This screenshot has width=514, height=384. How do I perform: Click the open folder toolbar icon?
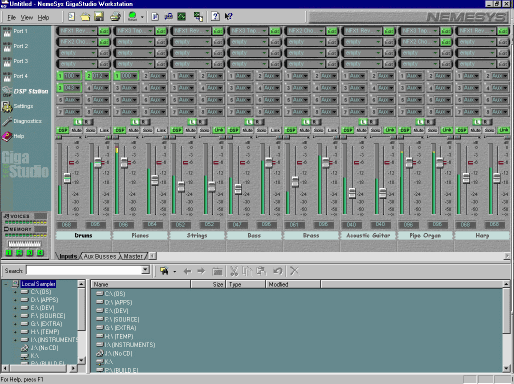[85, 16]
